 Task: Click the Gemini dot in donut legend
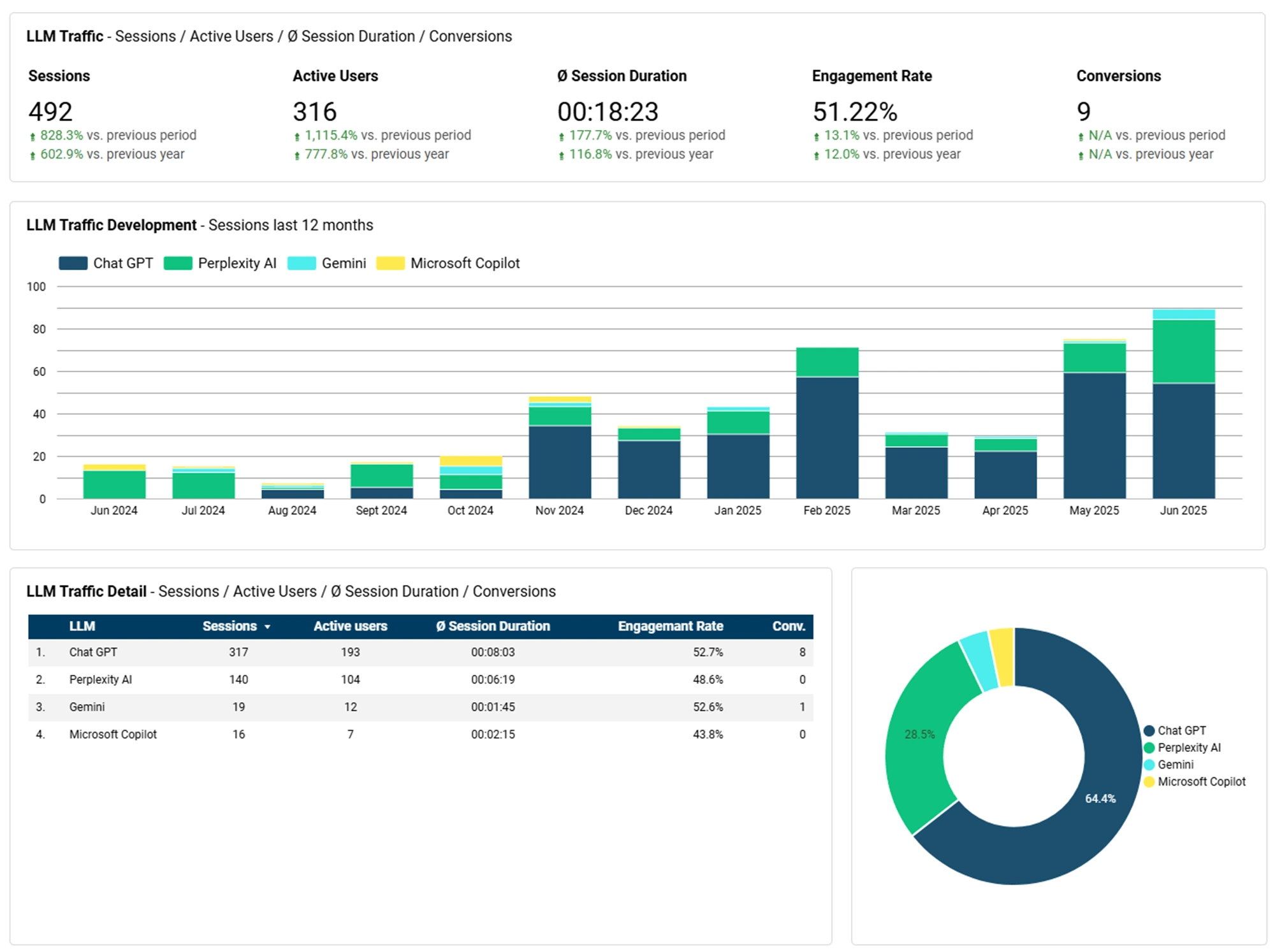tap(1149, 765)
